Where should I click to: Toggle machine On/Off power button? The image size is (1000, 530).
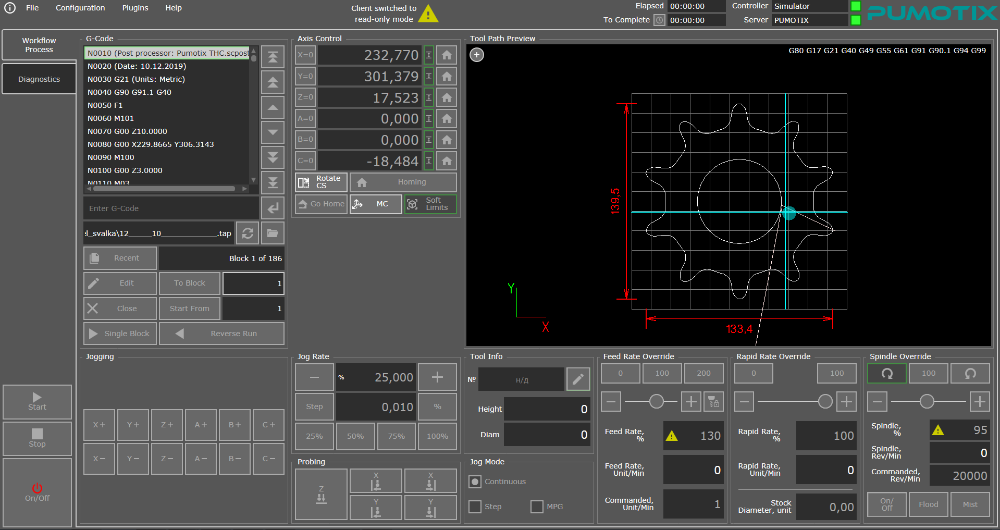tap(37, 492)
